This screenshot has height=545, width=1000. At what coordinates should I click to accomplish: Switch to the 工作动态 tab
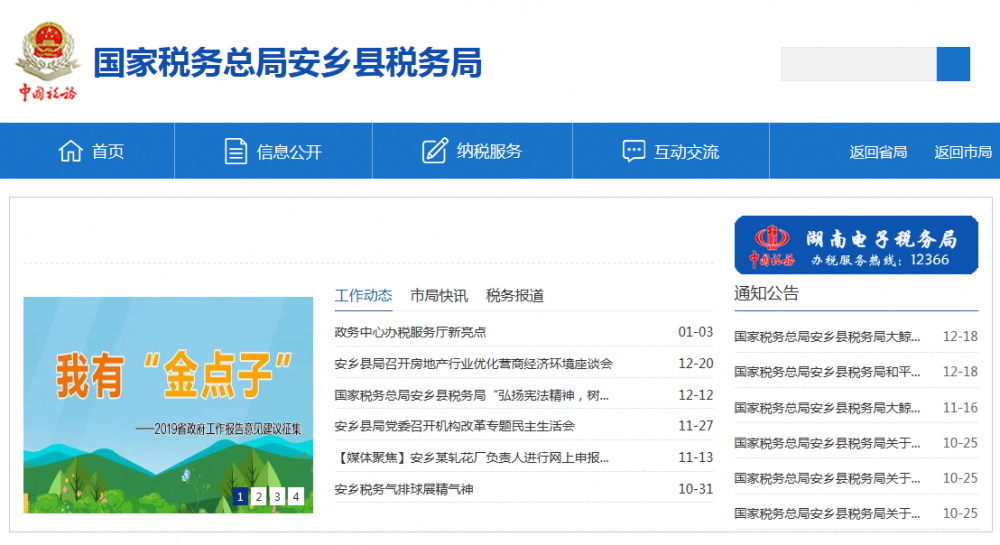[x=364, y=296]
